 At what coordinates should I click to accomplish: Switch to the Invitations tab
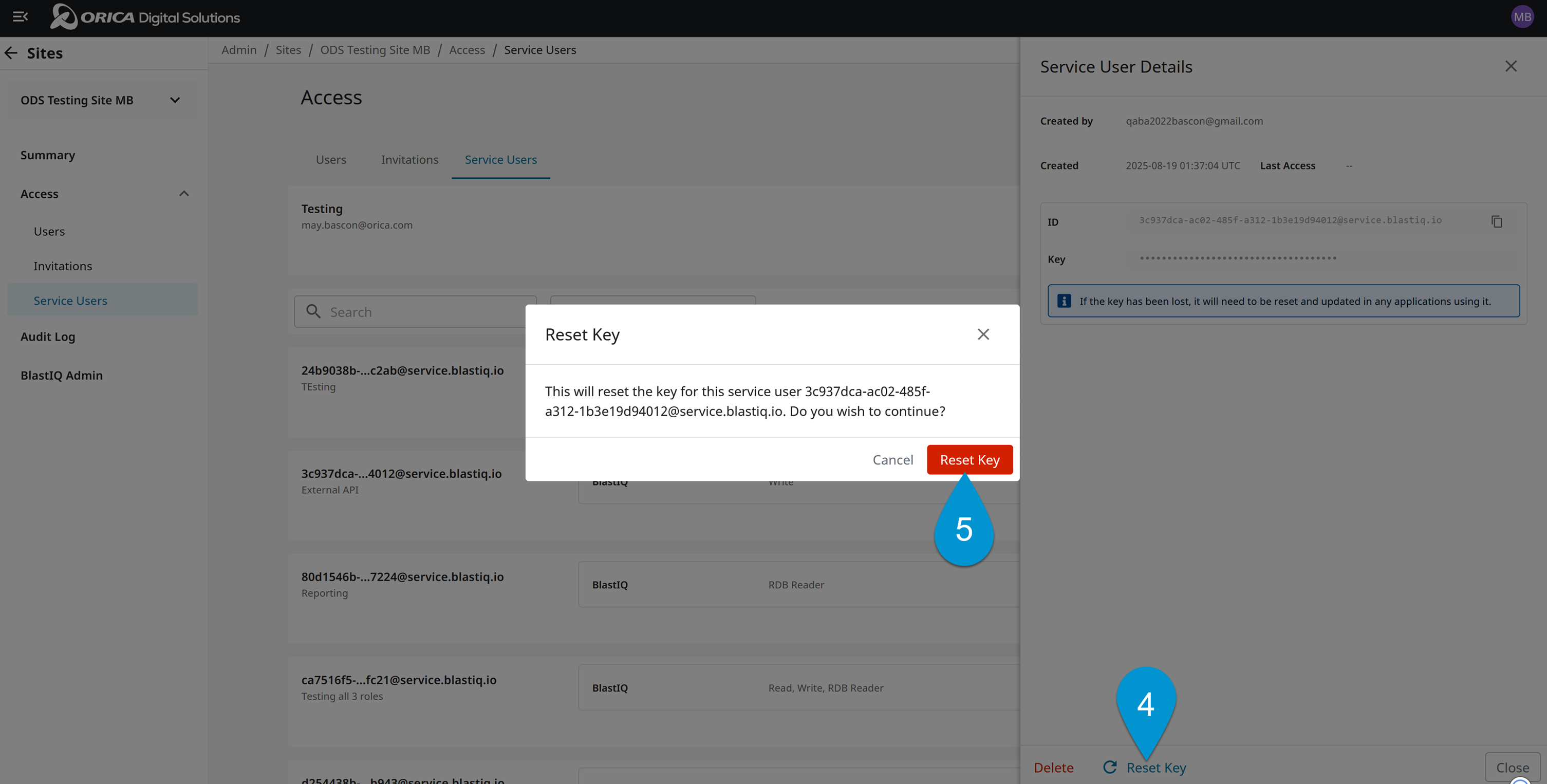point(409,160)
